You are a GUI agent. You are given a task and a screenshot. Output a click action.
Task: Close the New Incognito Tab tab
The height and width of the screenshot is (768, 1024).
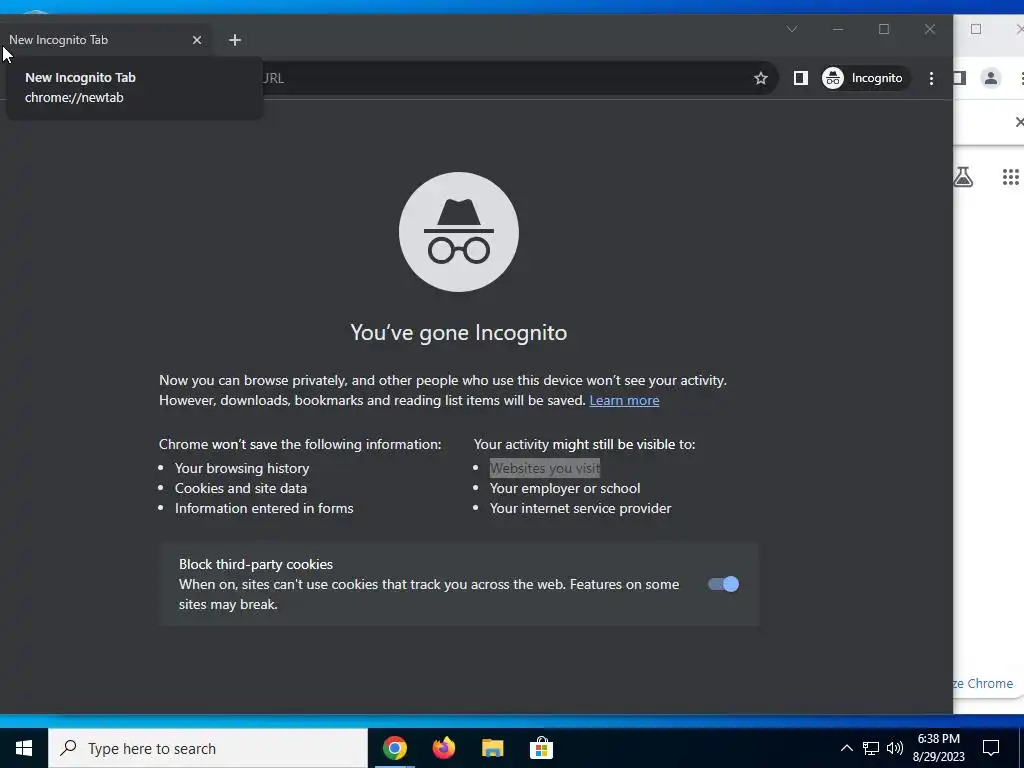(197, 40)
